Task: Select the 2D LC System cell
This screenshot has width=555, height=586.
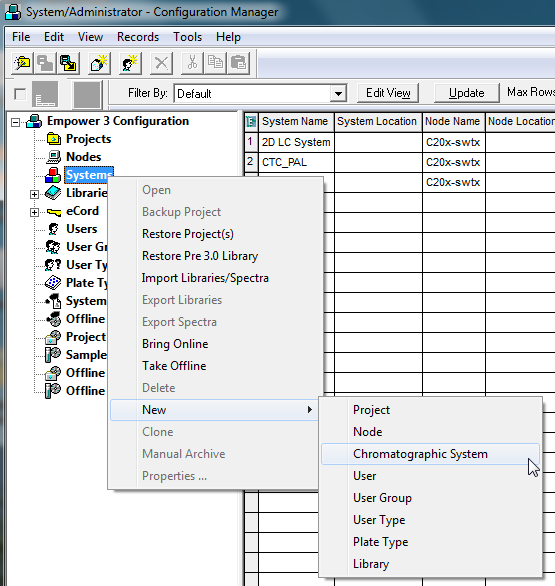Action: coord(296,142)
